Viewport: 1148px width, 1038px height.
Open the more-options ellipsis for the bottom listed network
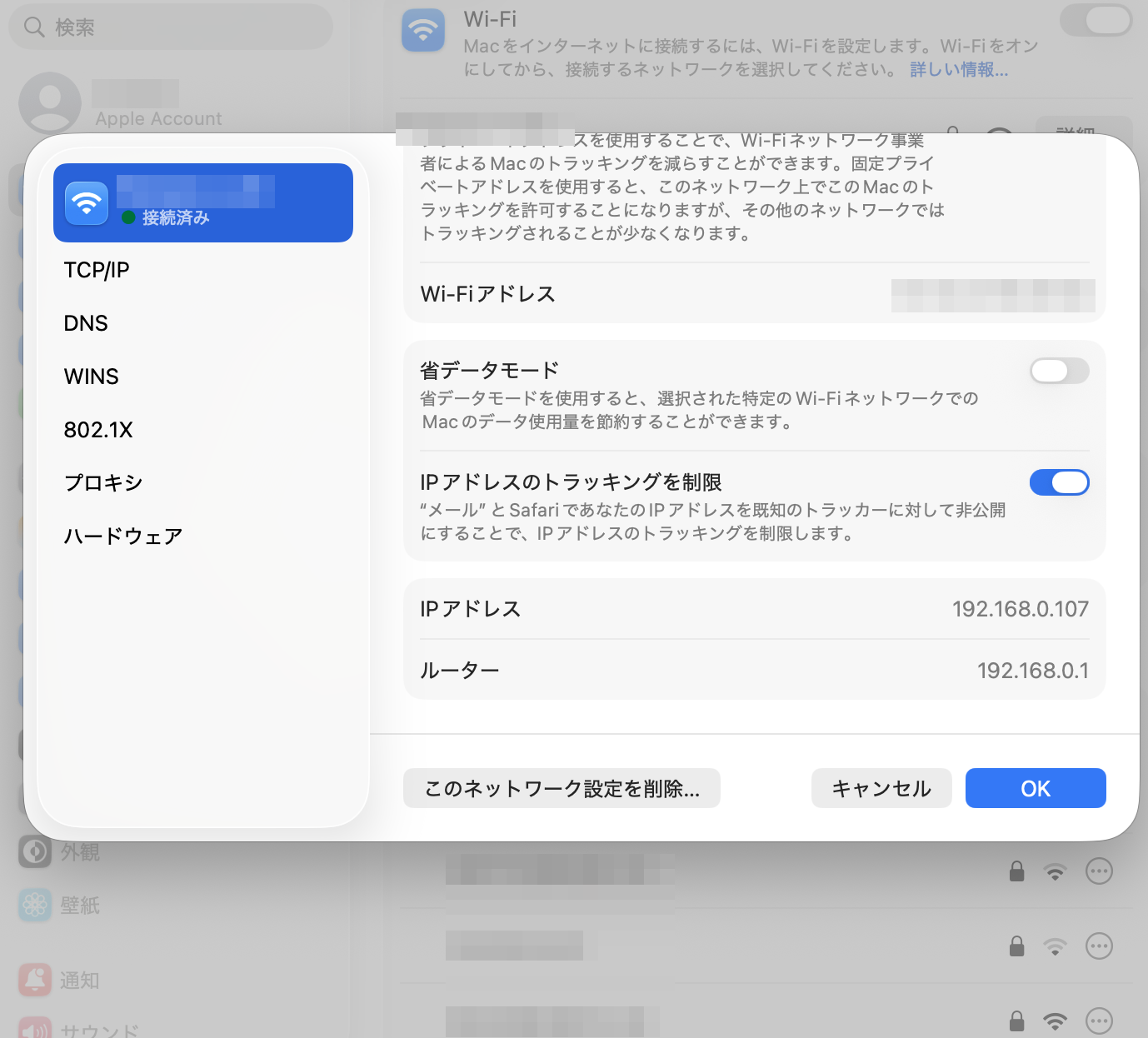[1099, 1021]
